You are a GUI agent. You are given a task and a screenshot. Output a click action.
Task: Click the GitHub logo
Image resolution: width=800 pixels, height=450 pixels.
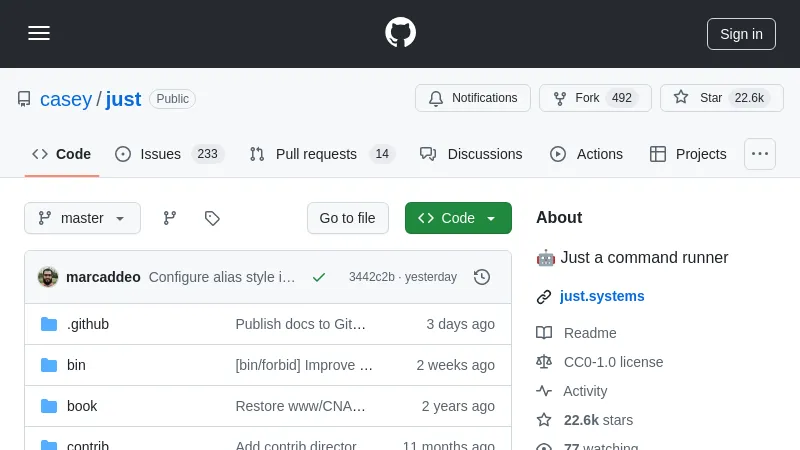[400, 33]
